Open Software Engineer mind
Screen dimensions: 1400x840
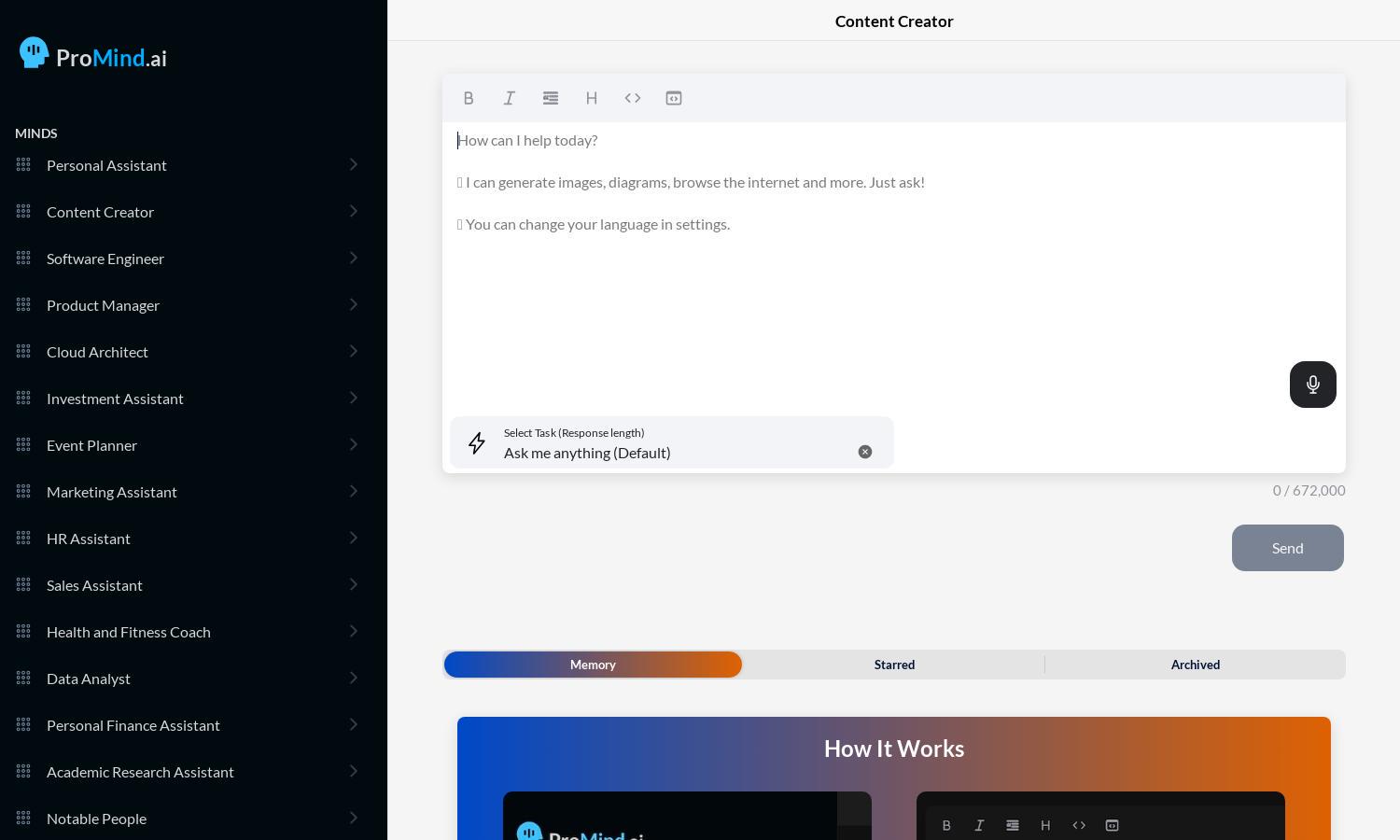click(105, 259)
